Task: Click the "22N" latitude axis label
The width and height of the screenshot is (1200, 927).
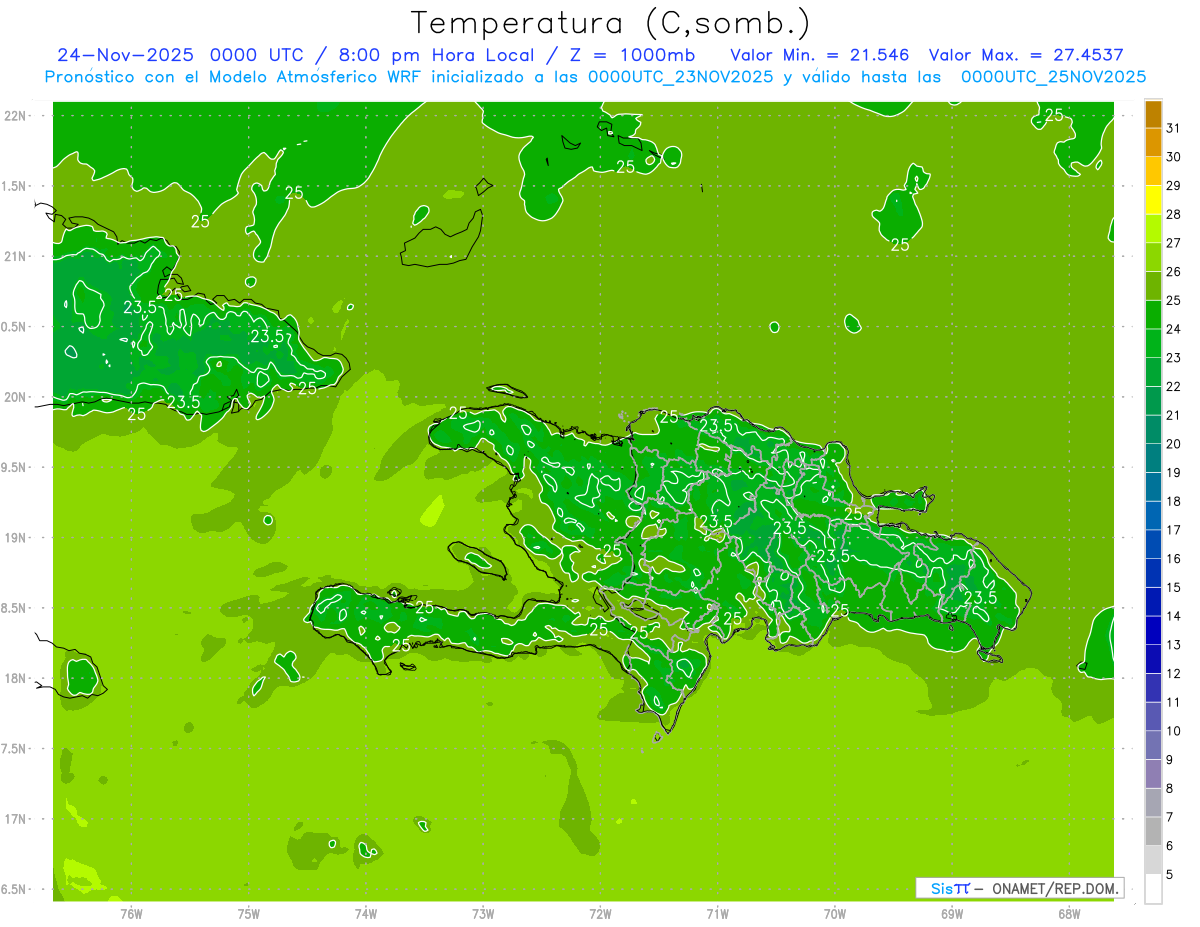Action: pos(15,116)
